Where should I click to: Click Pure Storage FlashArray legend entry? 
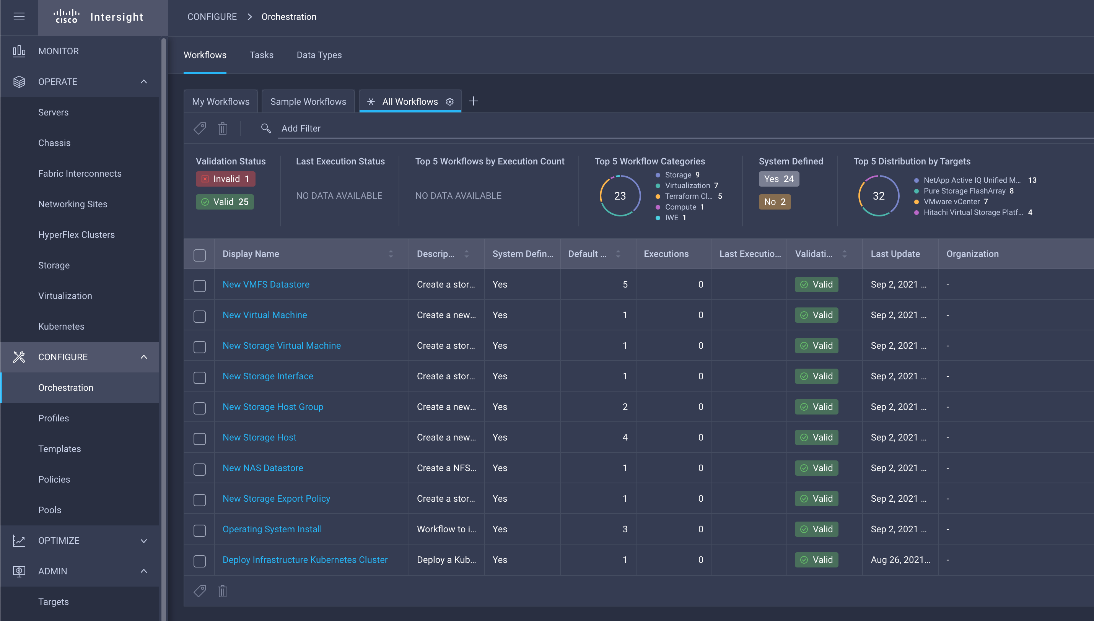964,191
